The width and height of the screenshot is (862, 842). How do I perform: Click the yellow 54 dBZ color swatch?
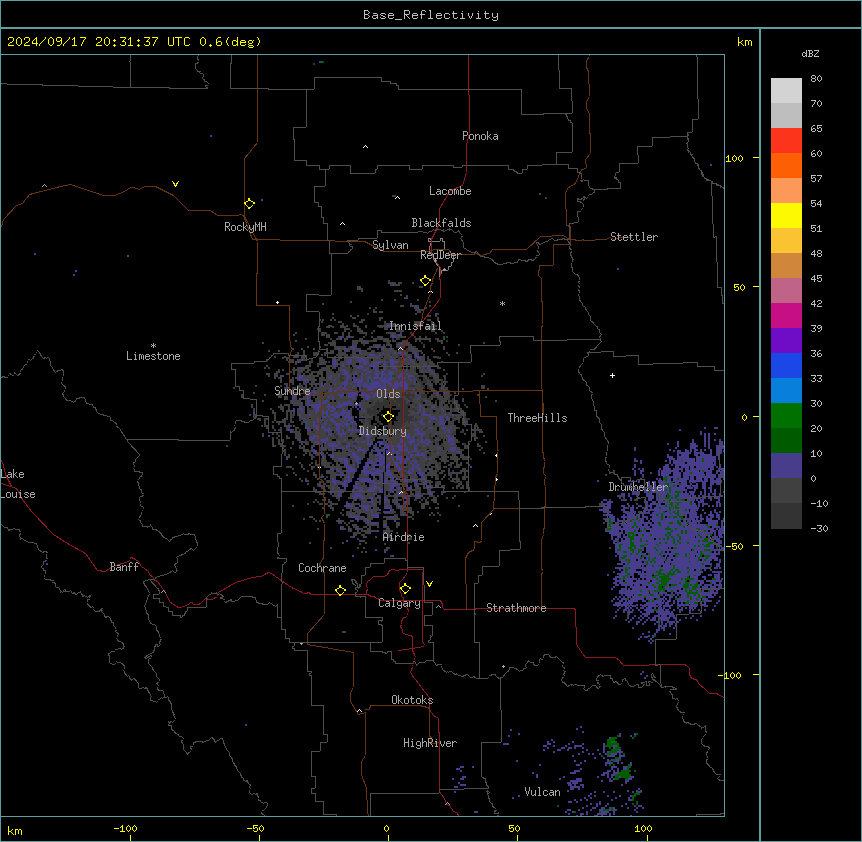click(x=786, y=215)
